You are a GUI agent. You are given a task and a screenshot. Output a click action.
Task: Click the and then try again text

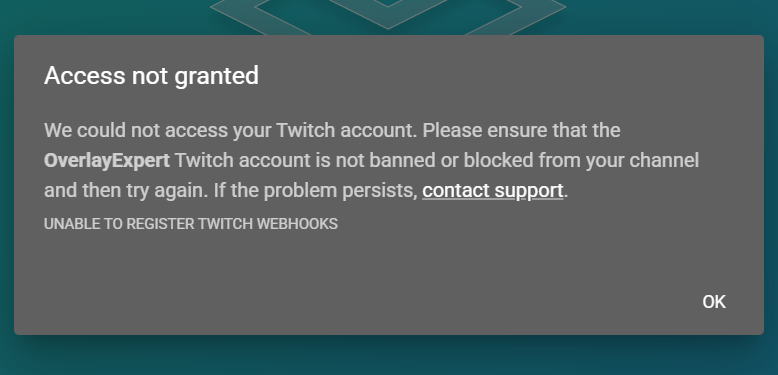coord(126,190)
